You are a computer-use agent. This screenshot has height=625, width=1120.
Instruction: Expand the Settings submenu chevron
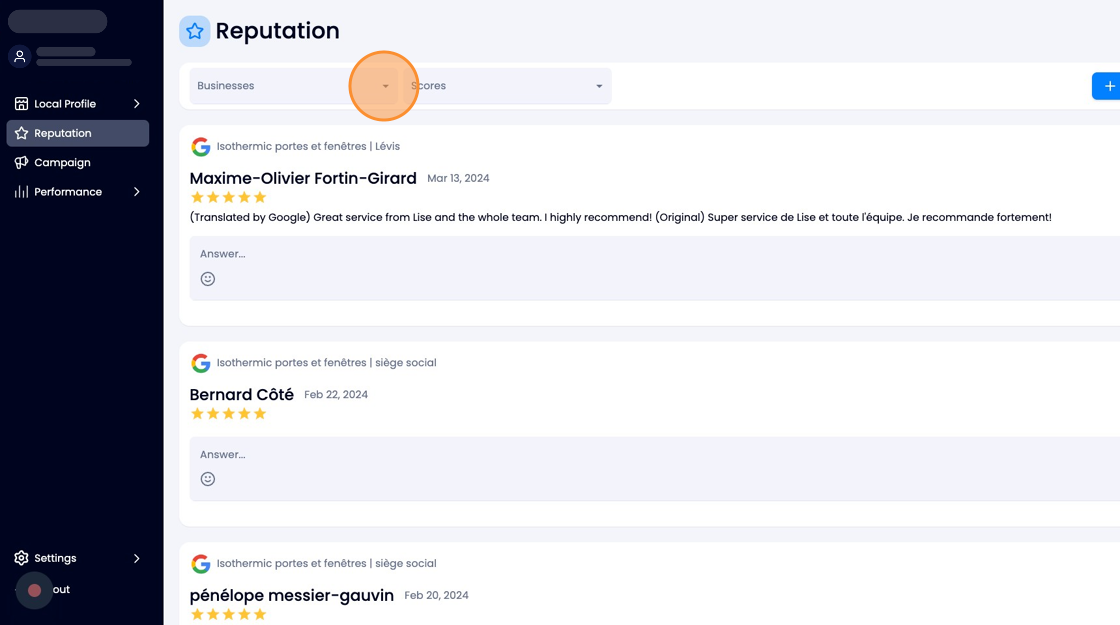[136, 558]
